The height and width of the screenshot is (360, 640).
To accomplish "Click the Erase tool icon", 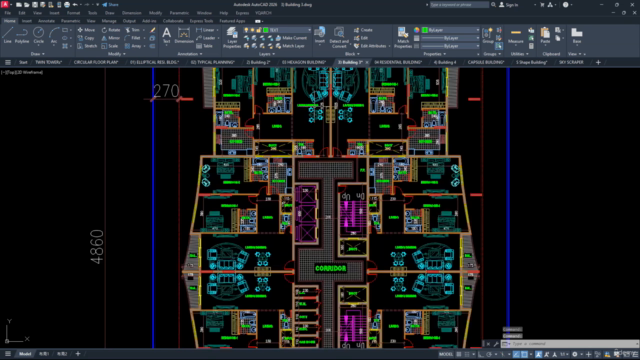I will pos(153,30).
